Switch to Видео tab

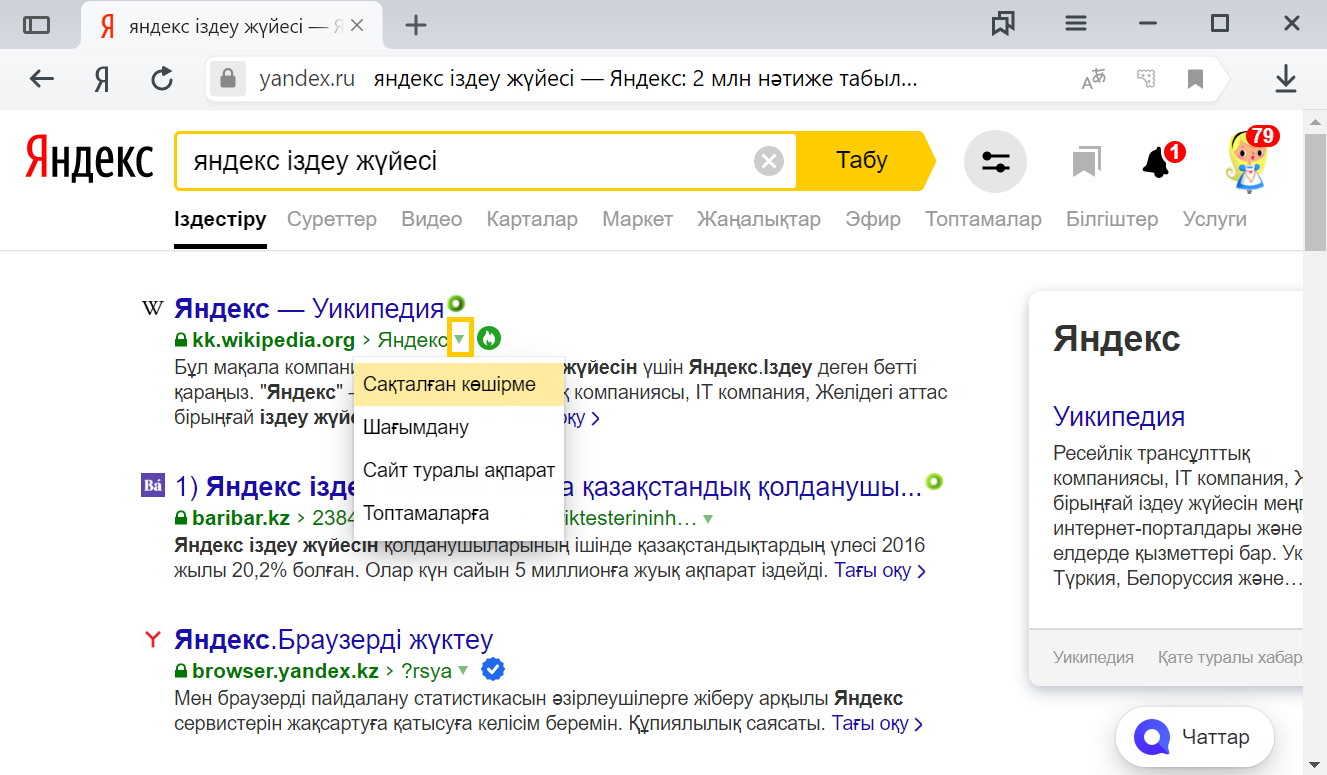[x=432, y=219]
